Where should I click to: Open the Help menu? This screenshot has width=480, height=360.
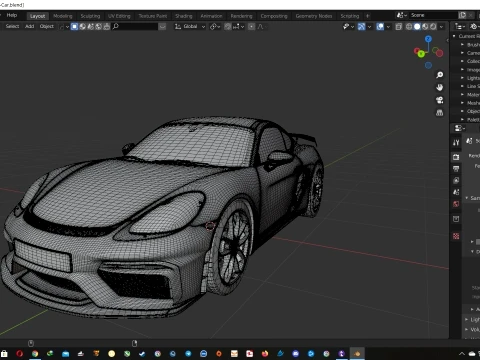pos(12,15)
